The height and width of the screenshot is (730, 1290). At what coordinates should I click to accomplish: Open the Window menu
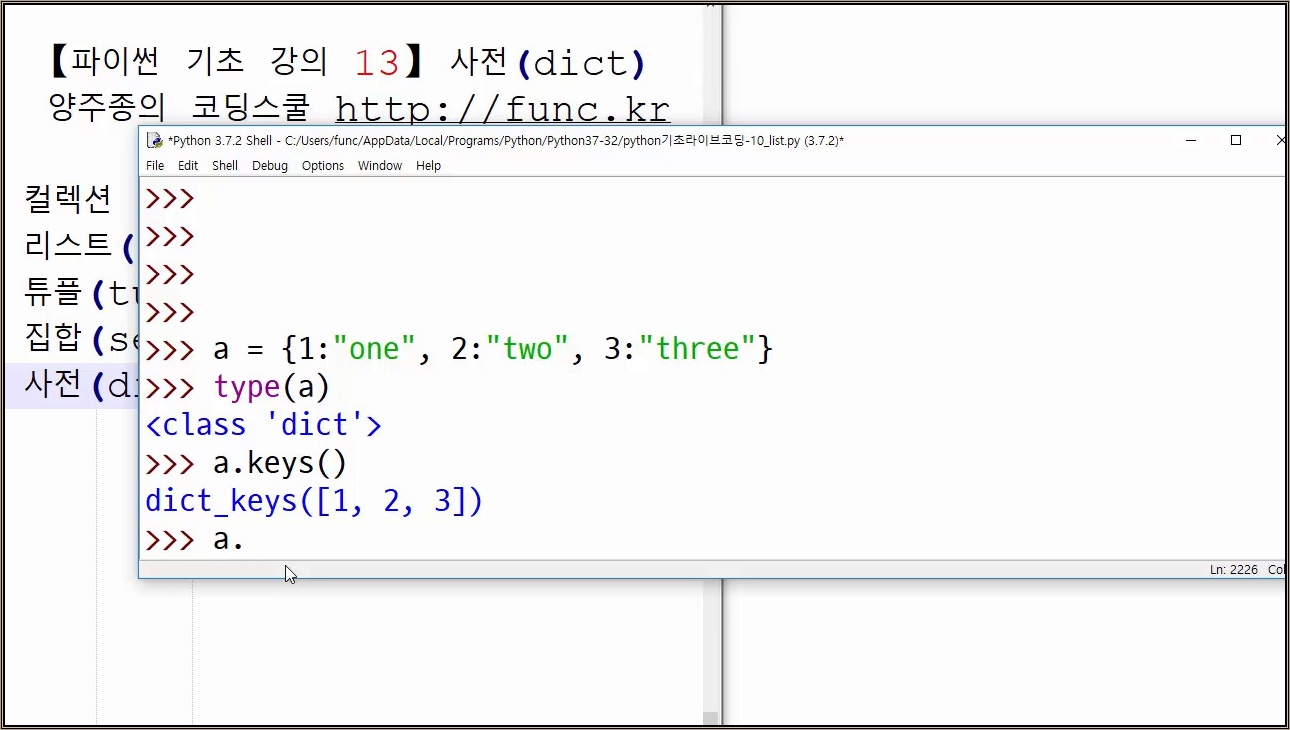coord(380,166)
